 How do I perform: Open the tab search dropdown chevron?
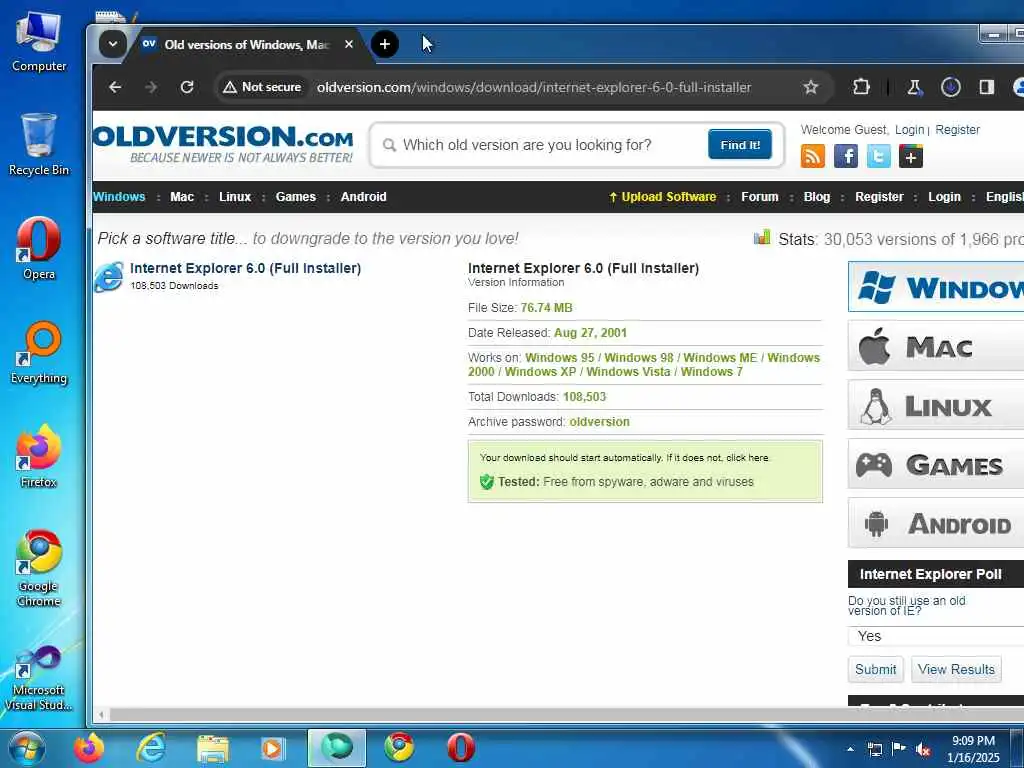[x=112, y=44]
